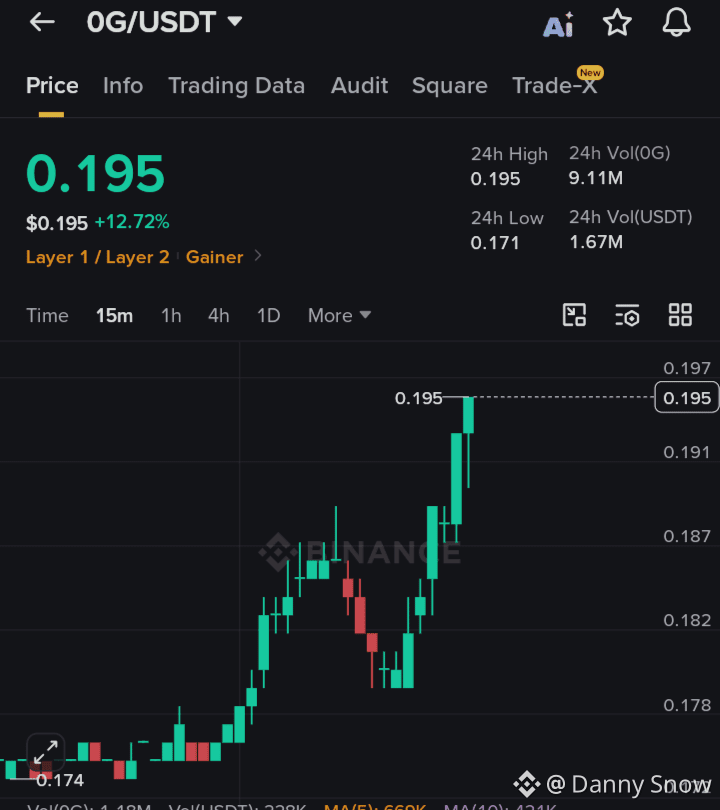Open the chart drawing tools icon
Screen dimensions: 720x810
[x=574, y=315]
